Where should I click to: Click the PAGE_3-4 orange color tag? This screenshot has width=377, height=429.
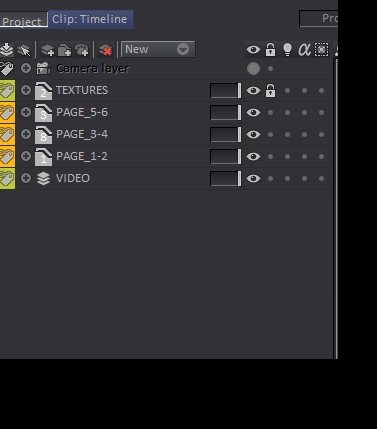(x=7, y=134)
